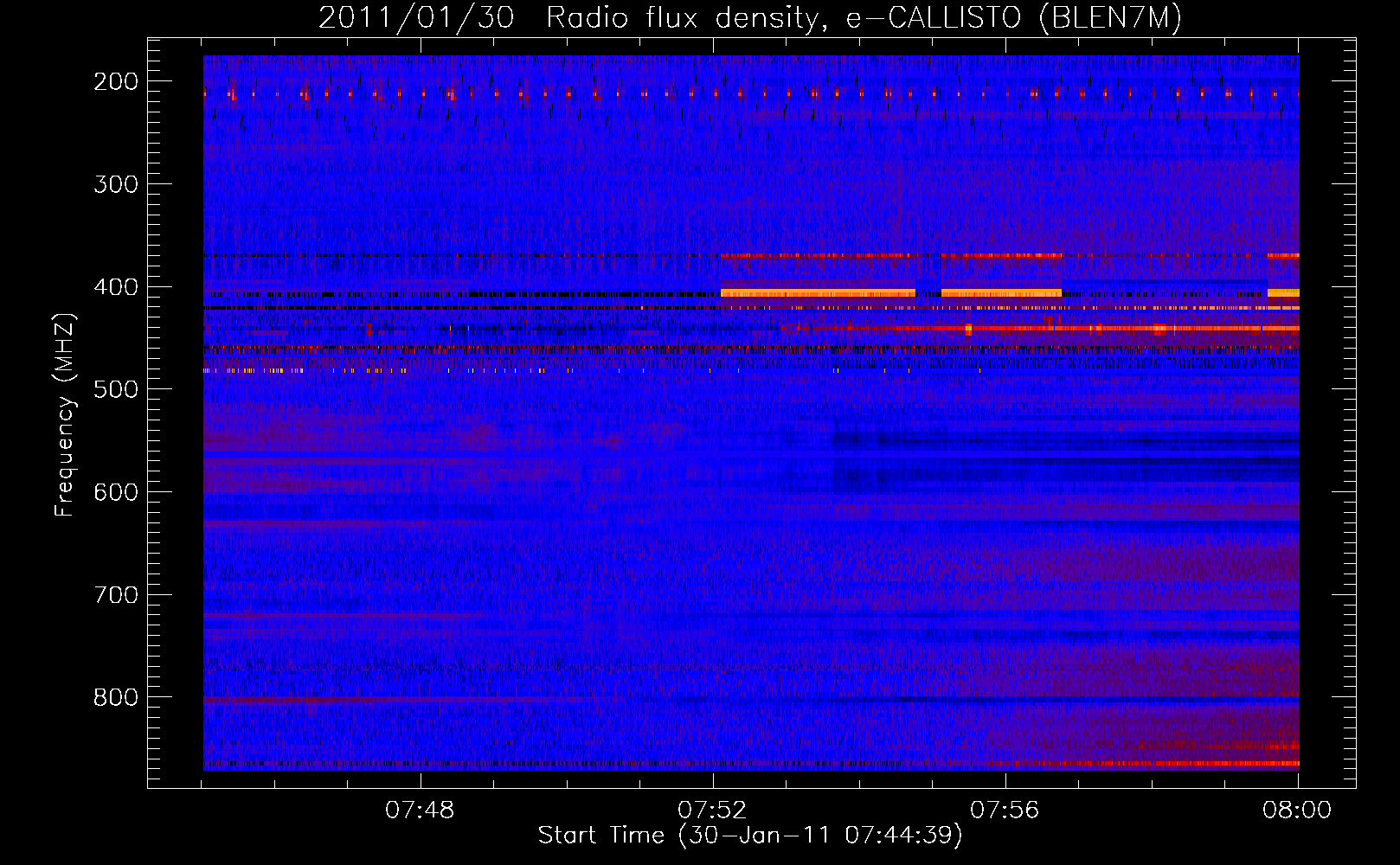Click the 07:52 time tick label
The width and height of the screenshot is (1400, 865).
coord(713,811)
